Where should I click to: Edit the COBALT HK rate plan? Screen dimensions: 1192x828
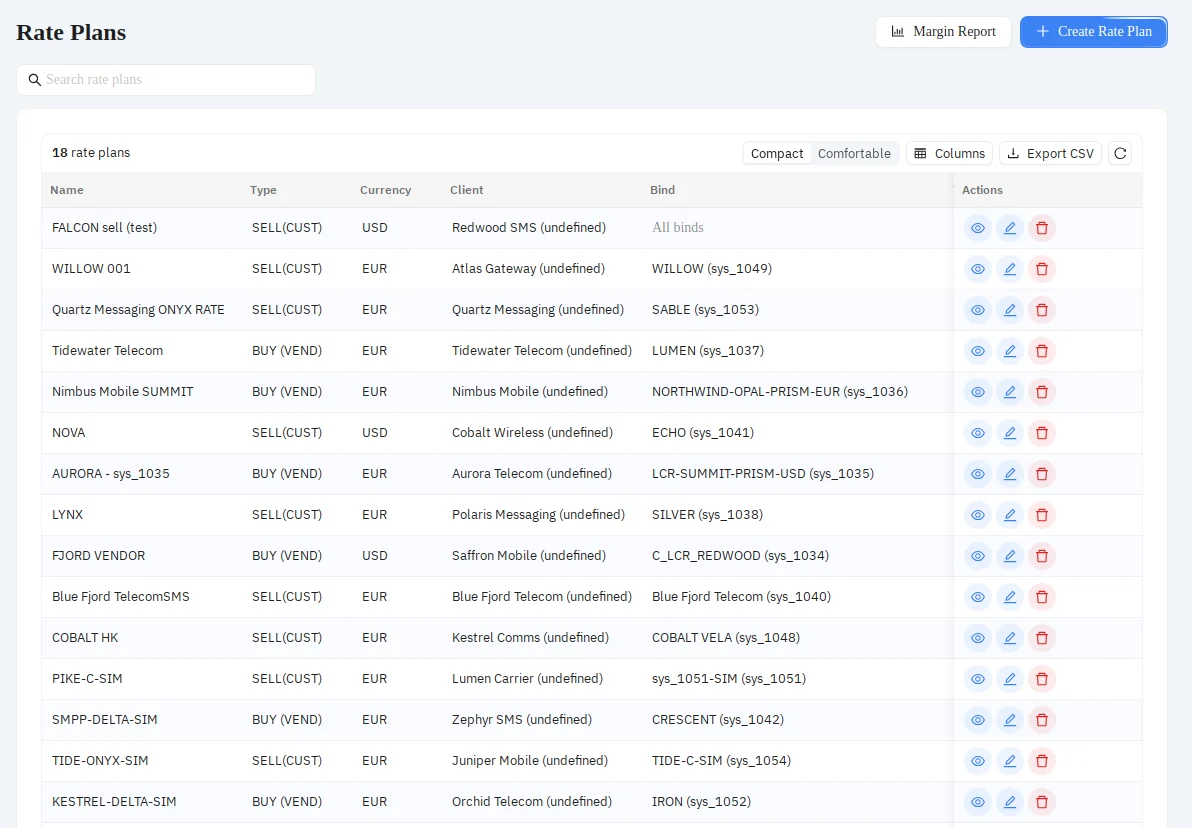pos(1010,639)
